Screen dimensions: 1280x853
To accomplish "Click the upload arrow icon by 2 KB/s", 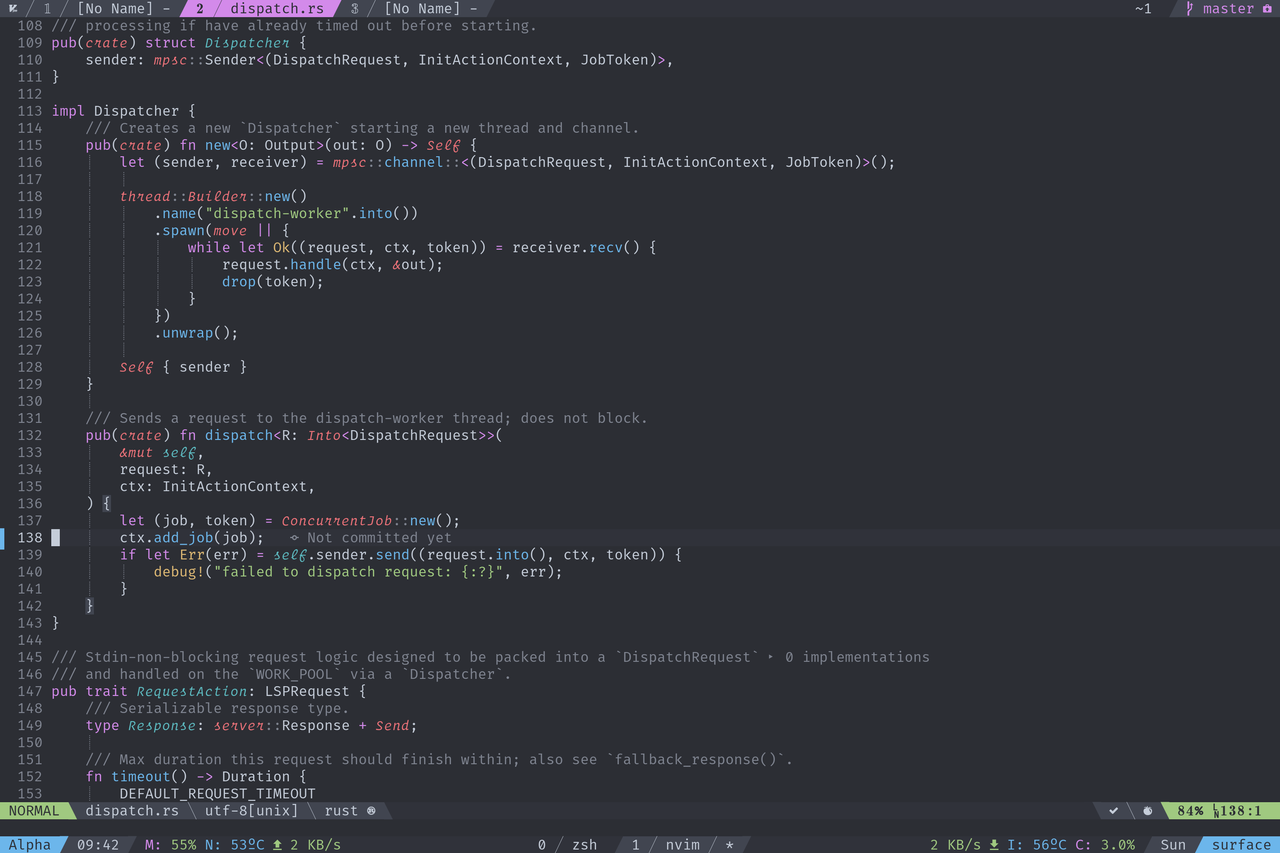I will pos(277,845).
